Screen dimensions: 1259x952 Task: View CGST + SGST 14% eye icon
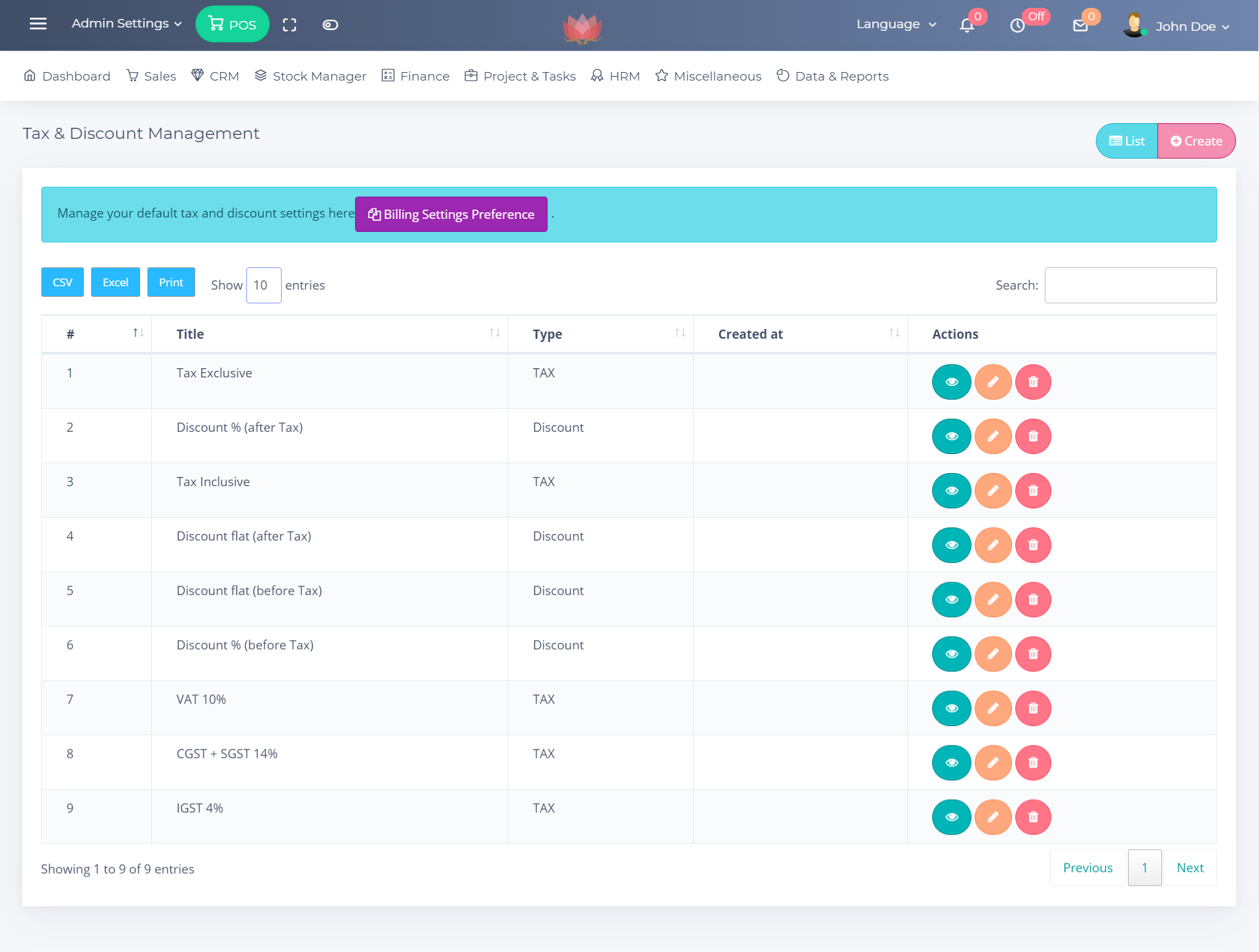tap(951, 763)
